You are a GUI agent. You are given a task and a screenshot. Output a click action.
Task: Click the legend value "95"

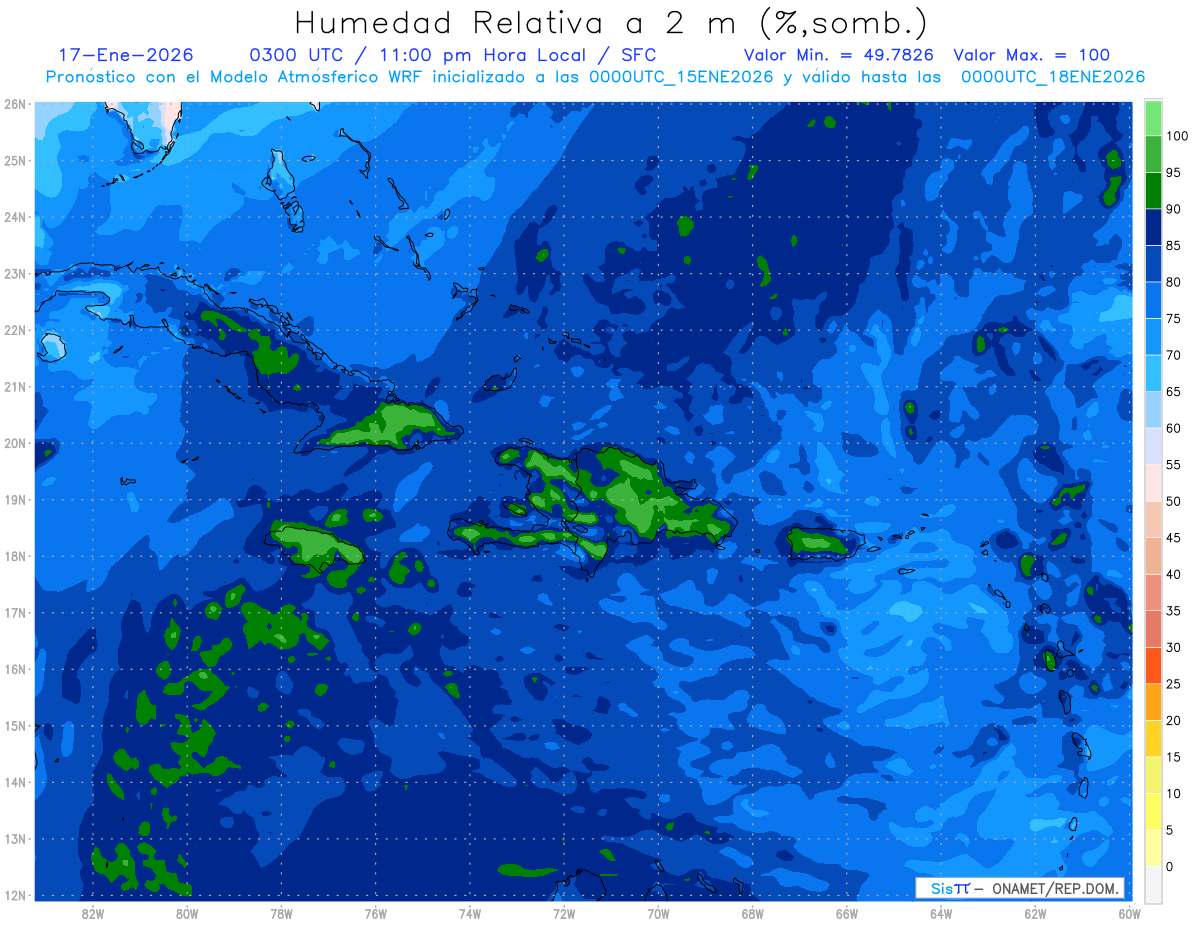point(1172,173)
